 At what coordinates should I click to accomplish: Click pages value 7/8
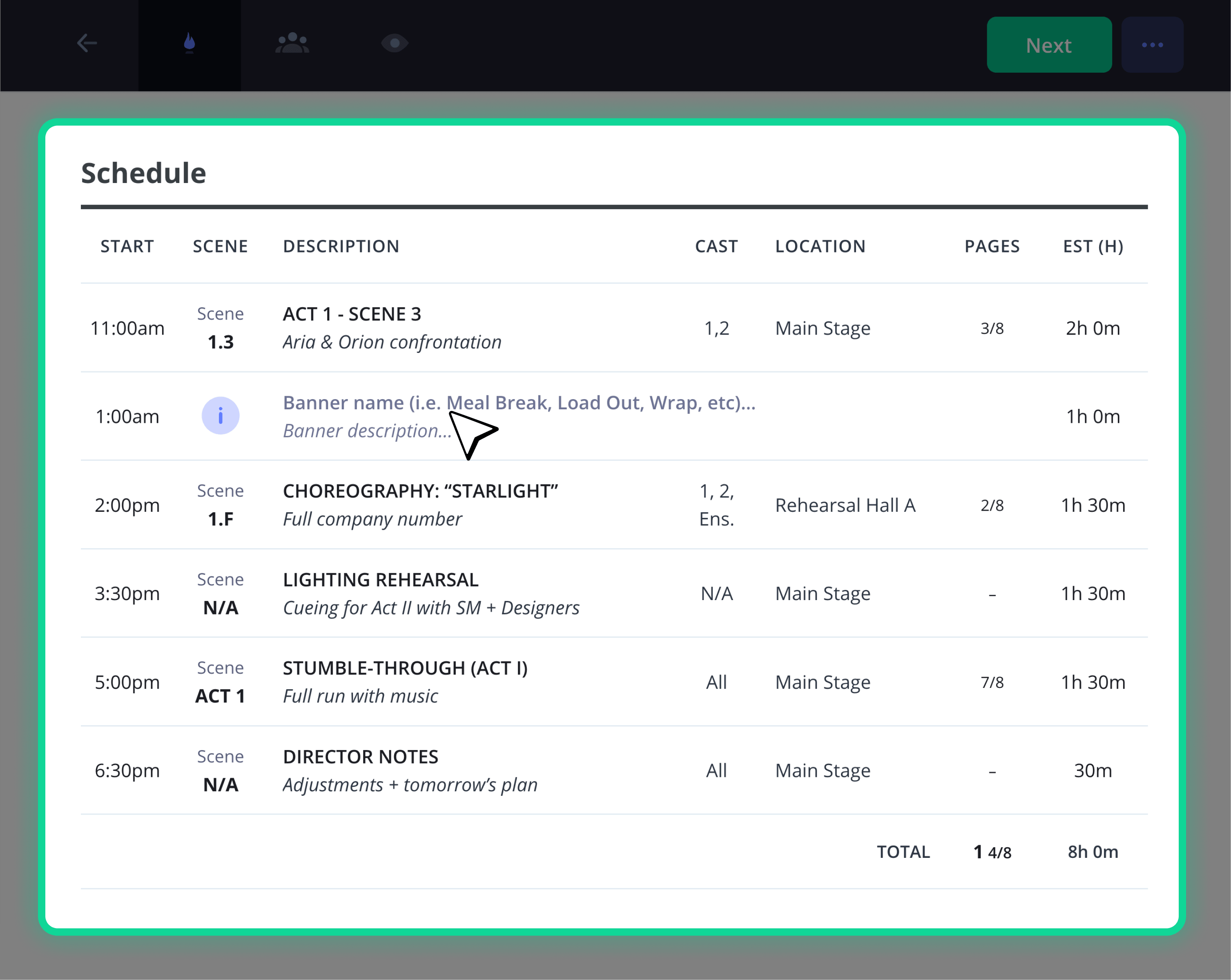992,683
